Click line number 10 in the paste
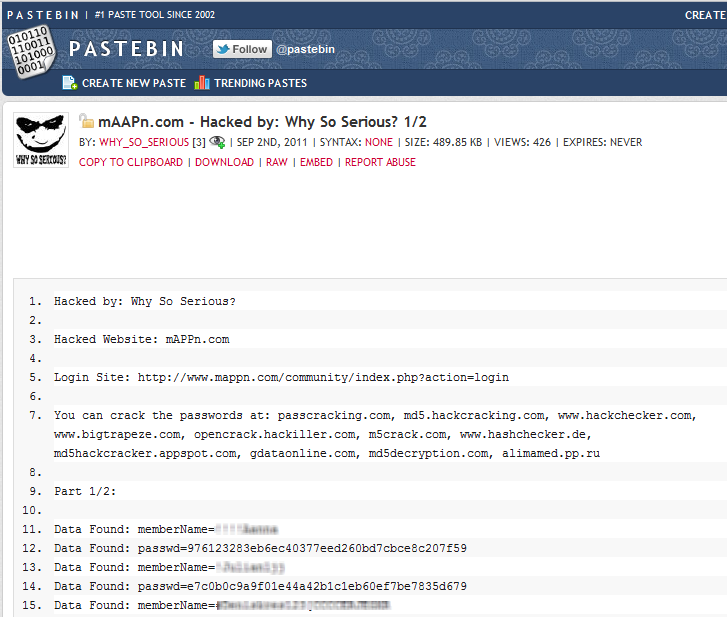 32,510
